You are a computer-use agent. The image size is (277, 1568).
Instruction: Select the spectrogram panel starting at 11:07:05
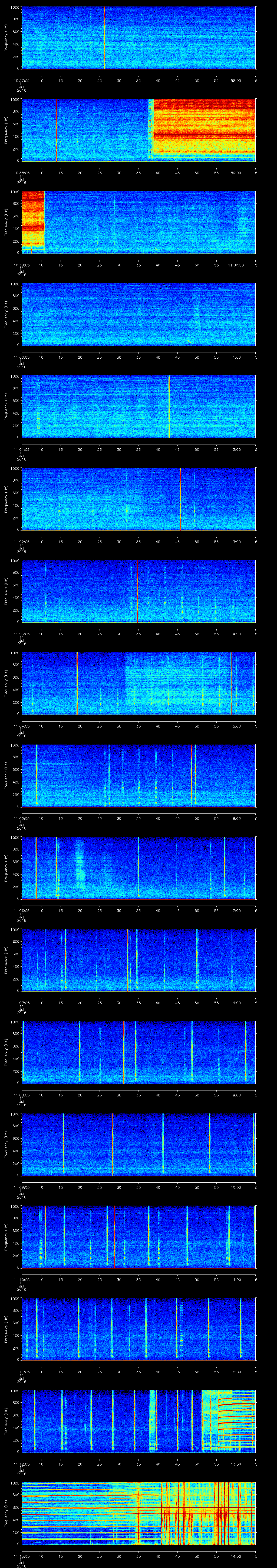pyautogui.click(x=138, y=960)
